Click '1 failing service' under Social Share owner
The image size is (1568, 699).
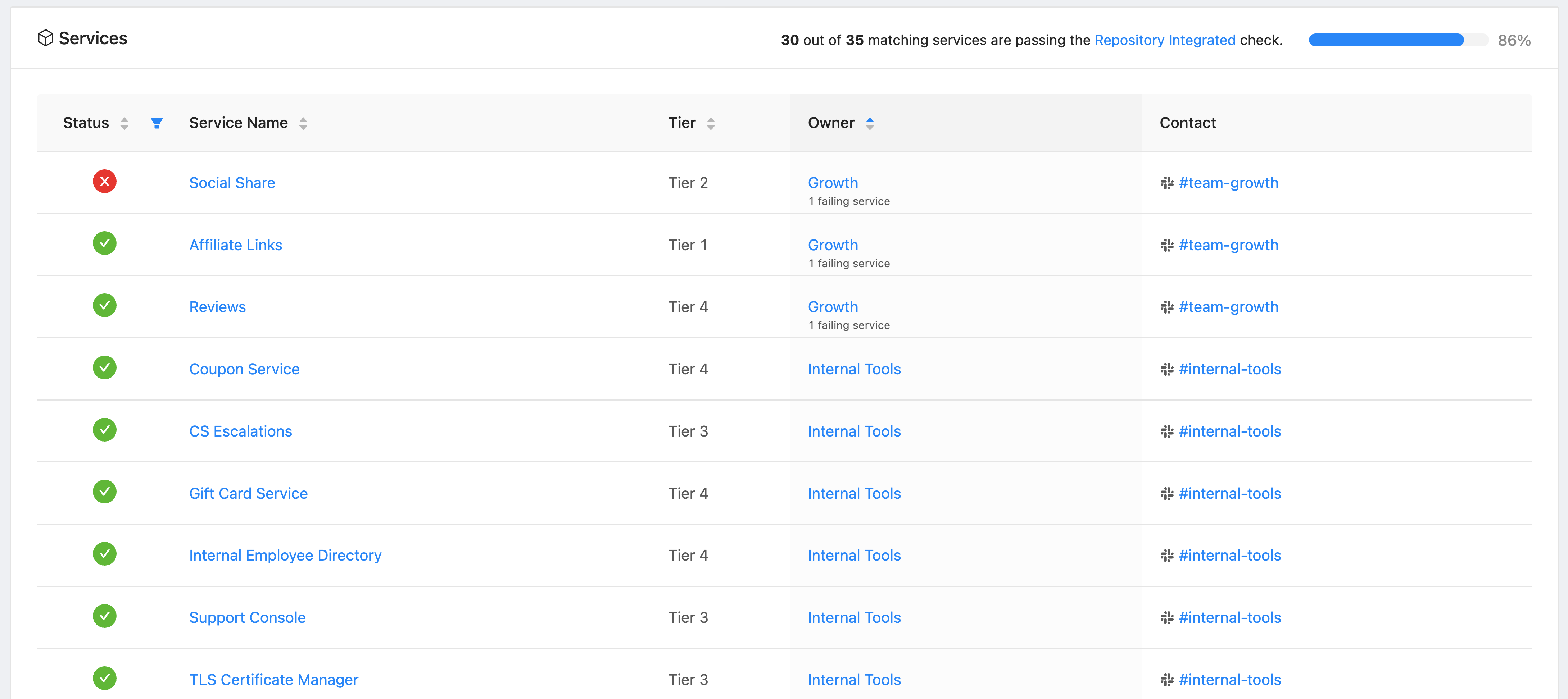(849, 201)
